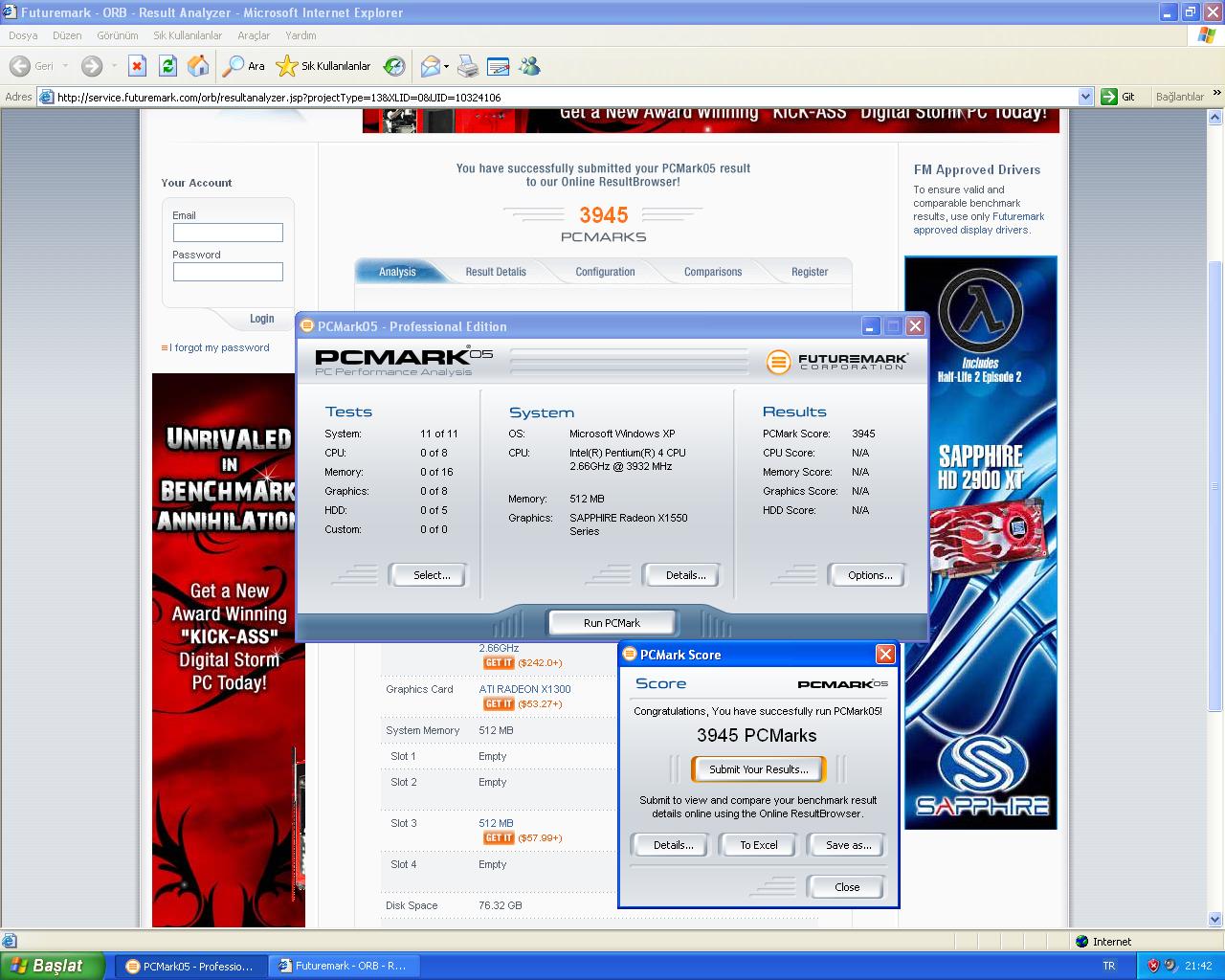Expand the Mail icon dropdown arrow

tap(446, 66)
